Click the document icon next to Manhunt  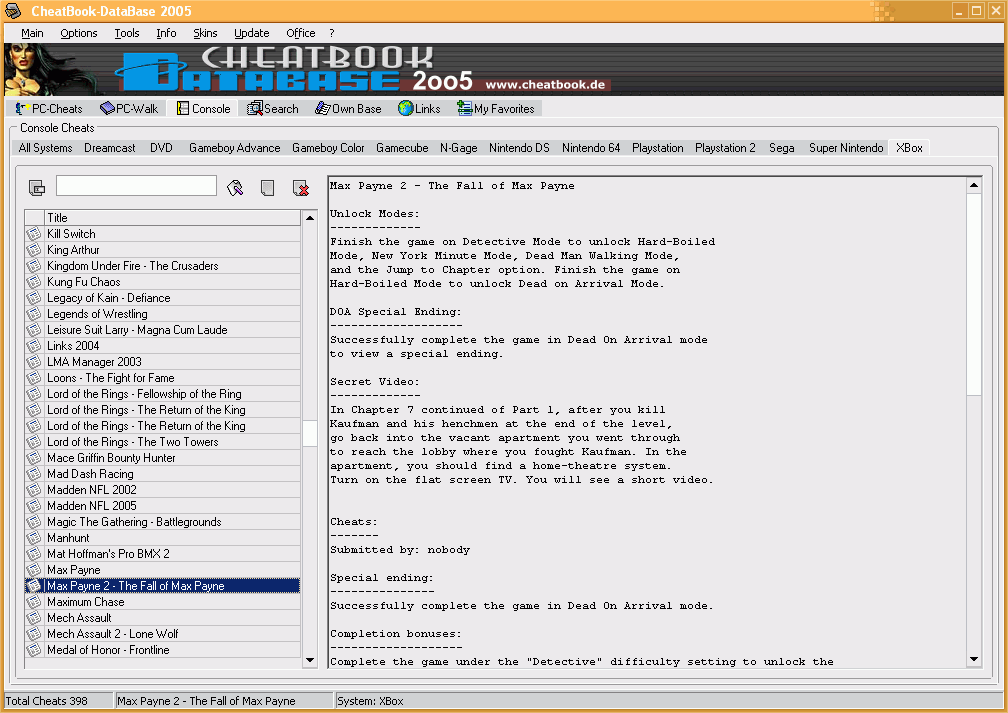click(34, 538)
